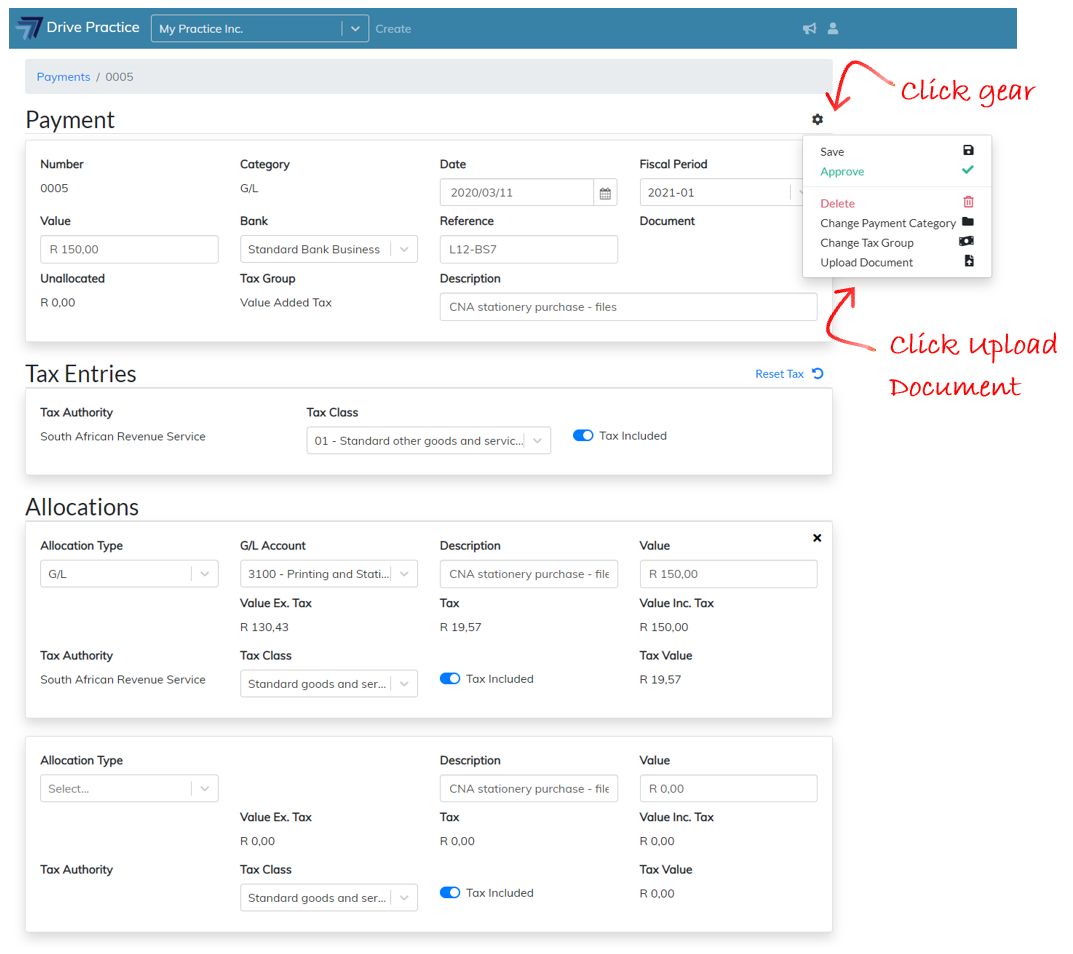This screenshot has height=954, width=1073.
Task: Choose Approve from the gear menu
Action: pos(842,172)
